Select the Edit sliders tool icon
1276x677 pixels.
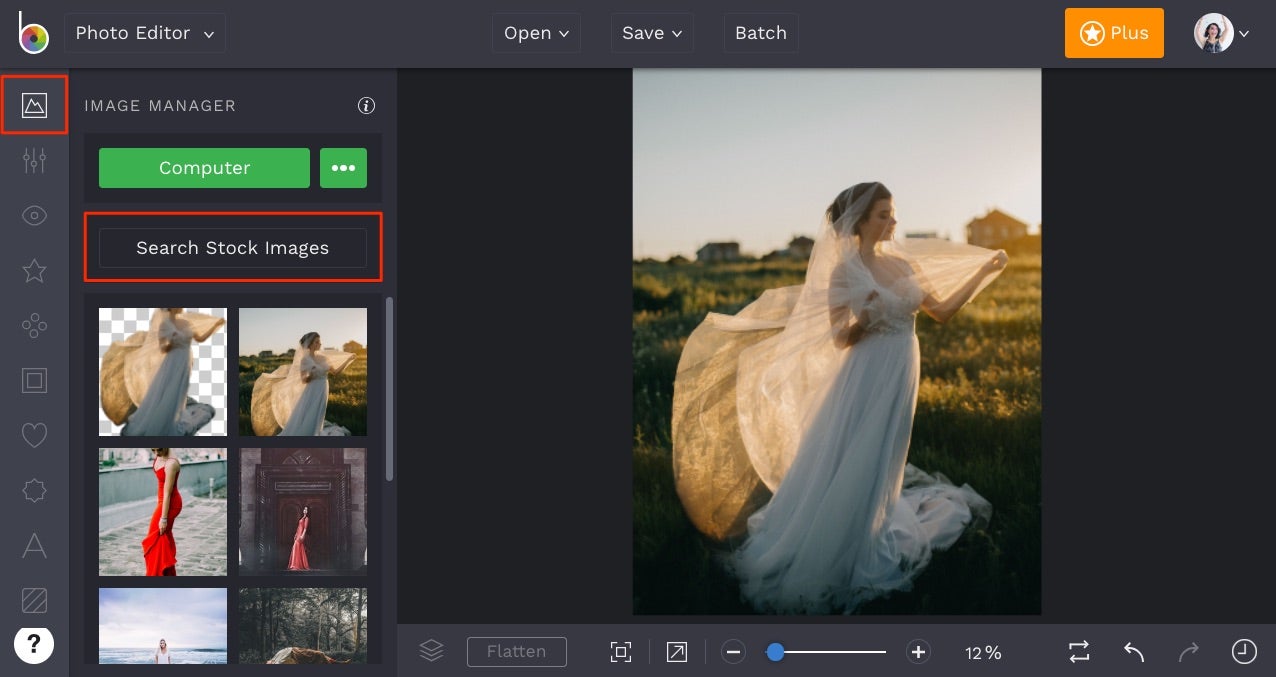34,160
